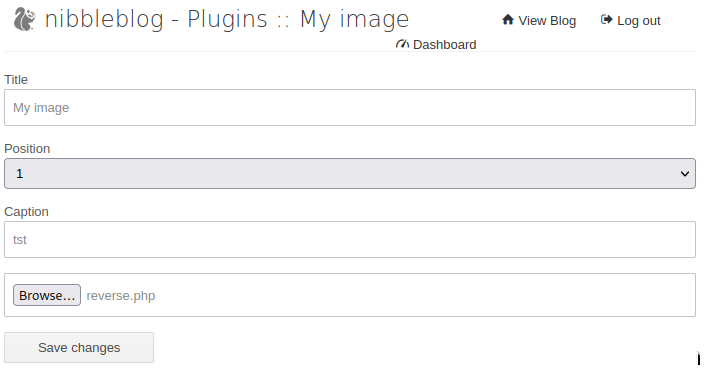704x369 pixels.
Task: Click the home icon beside View Blog
Action: [508, 20]
